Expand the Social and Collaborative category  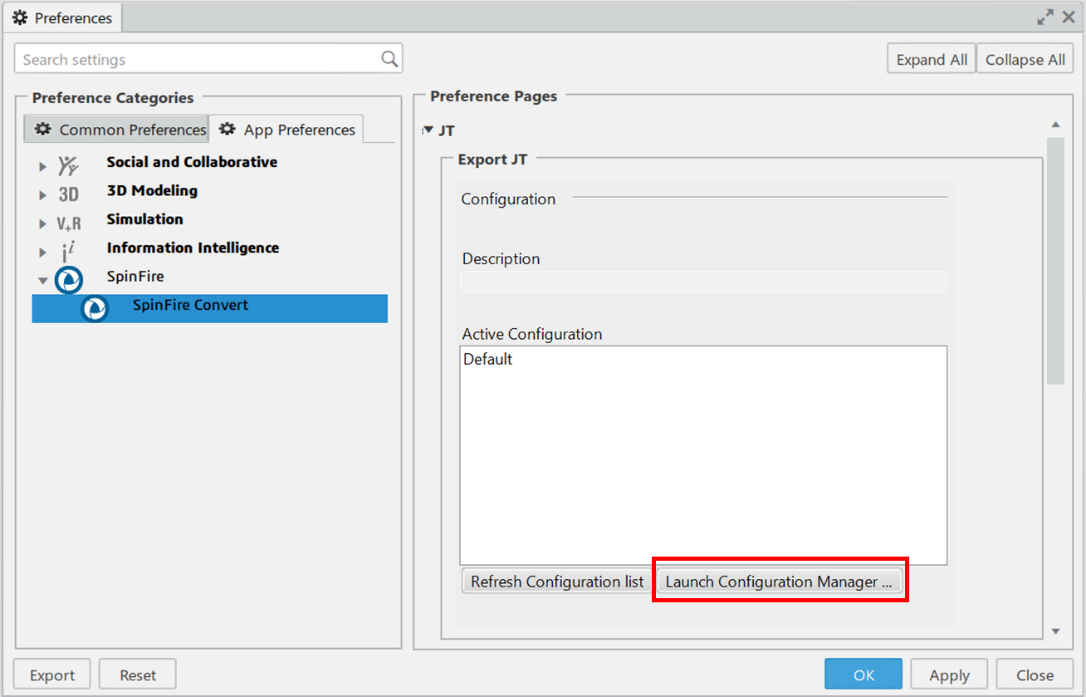click(42, 166)
